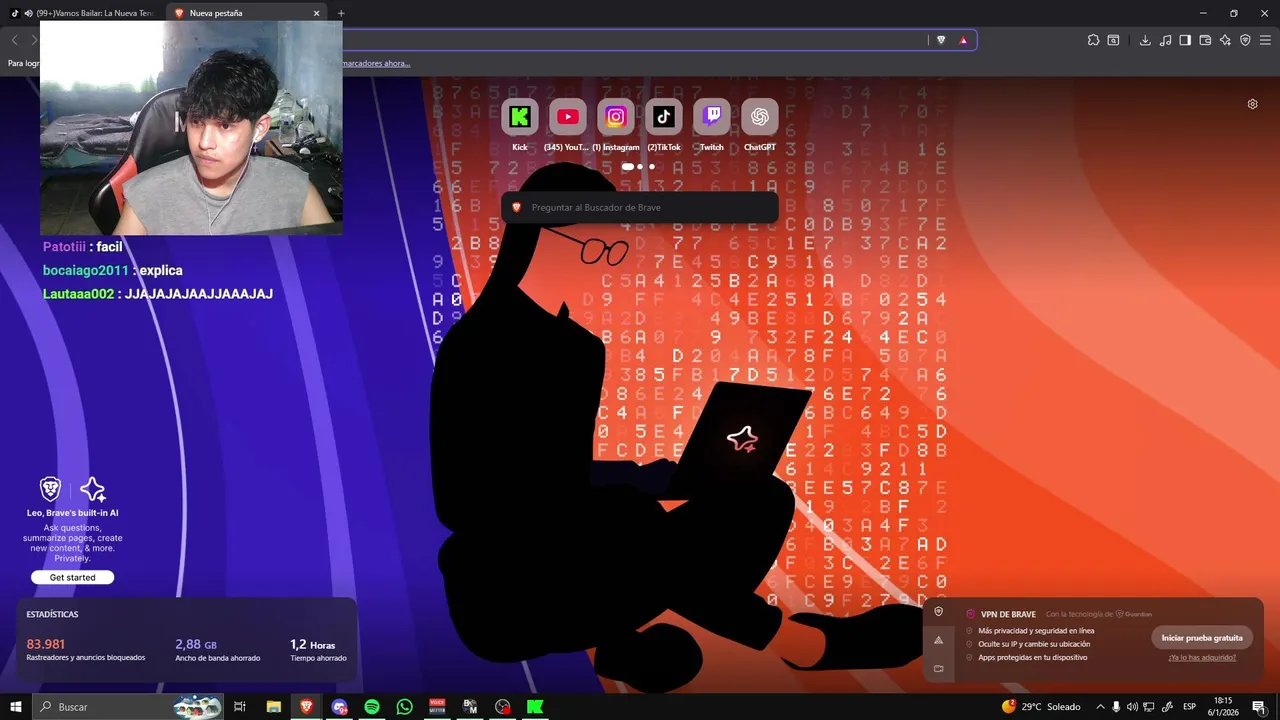Open the Brave main hamburger menu

1265,40
